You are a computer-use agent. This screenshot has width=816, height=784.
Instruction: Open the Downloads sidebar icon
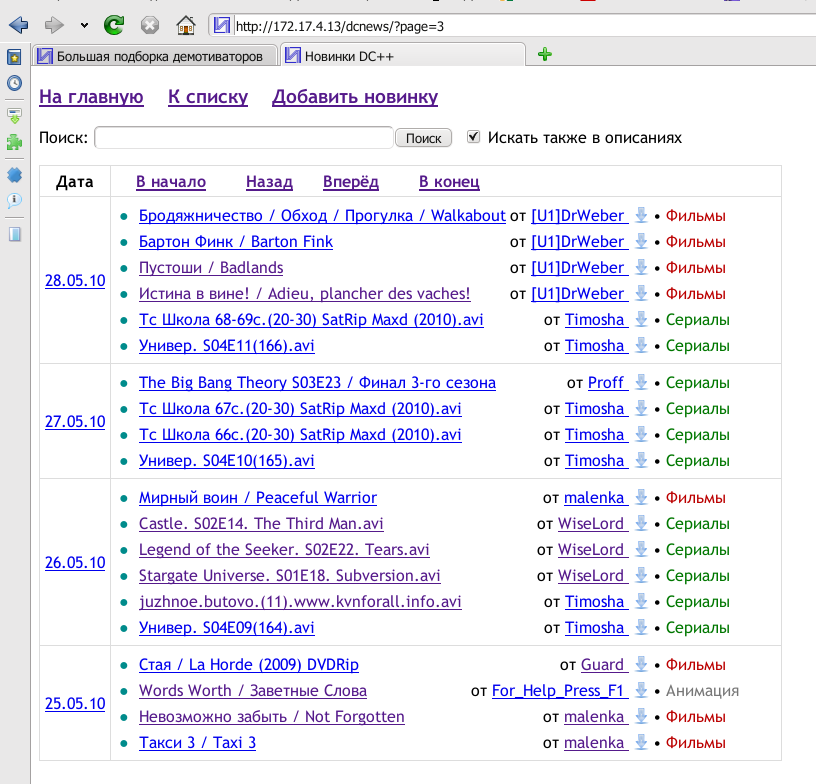14,116
